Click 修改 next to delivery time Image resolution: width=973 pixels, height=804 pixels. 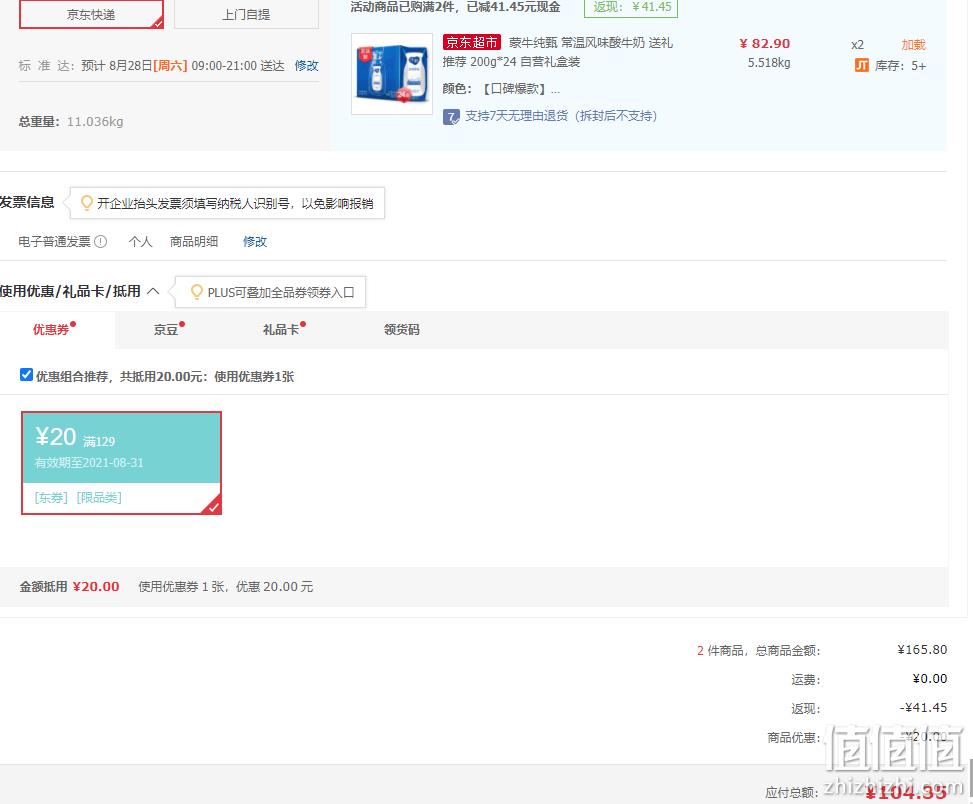pyautogui.click(x=307, y=66)
